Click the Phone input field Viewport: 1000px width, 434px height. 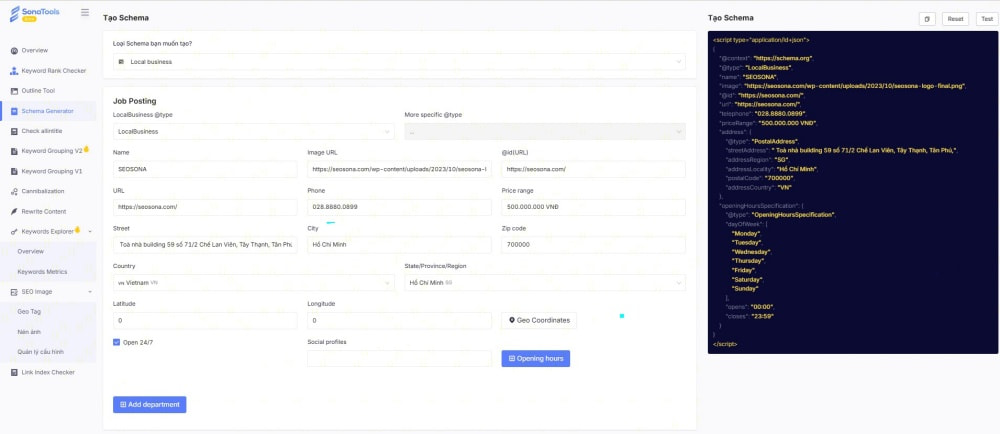pos(399,207)
